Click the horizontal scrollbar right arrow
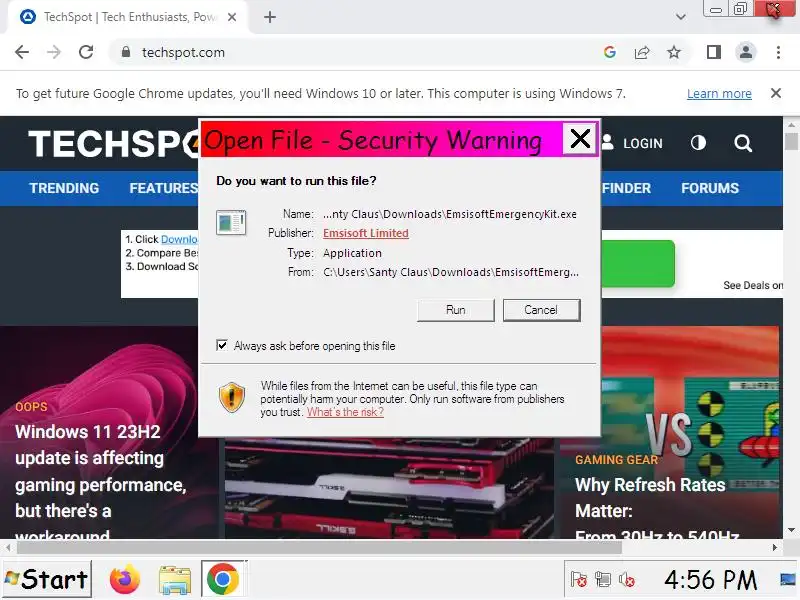Image resolution: width=800 pixels, height=600 pixels. coord(774,547)
